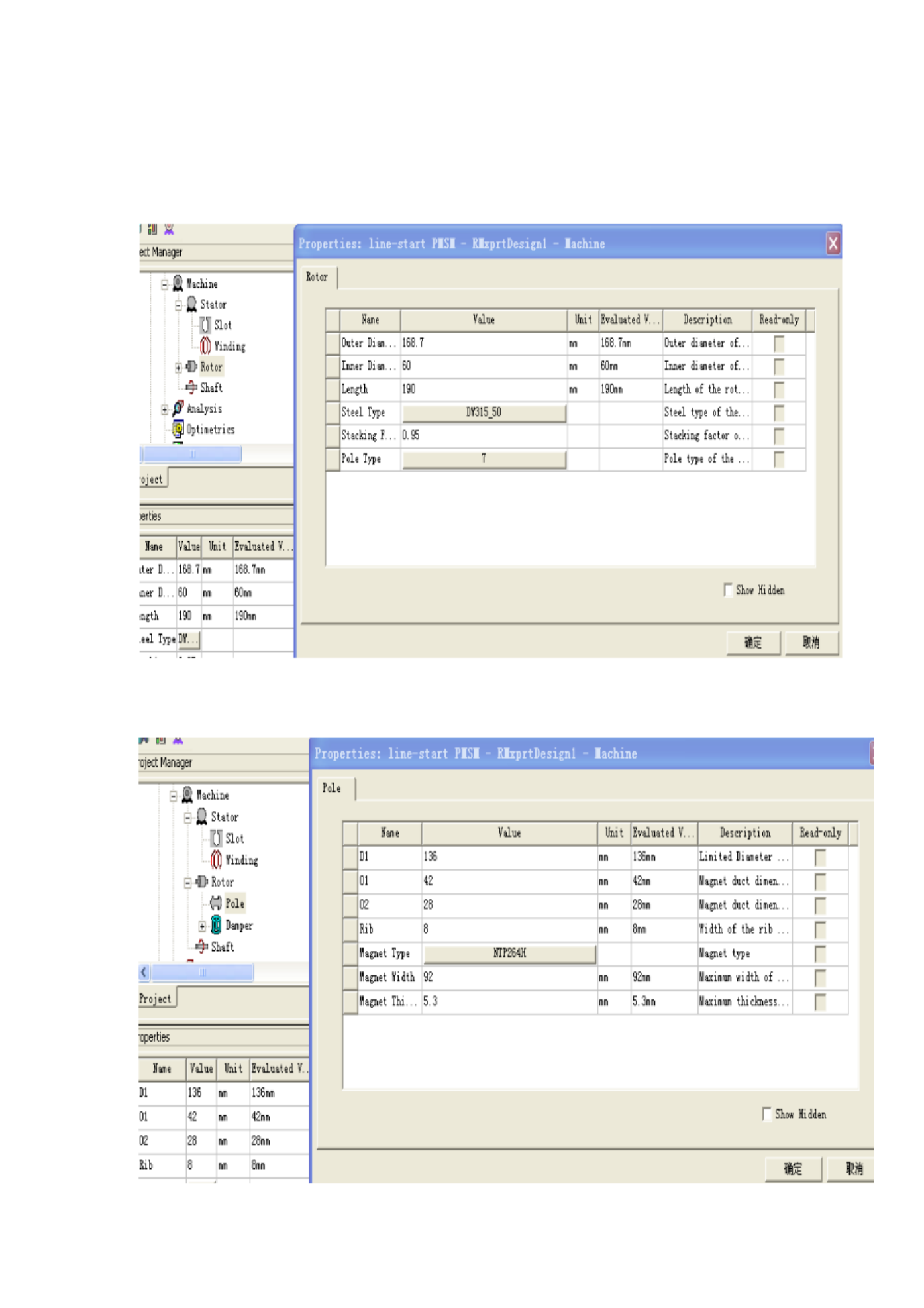The width and height of the screenshot is (924, 1308).
Task: Edit the D1 value 136
Action: pos(509,857)
